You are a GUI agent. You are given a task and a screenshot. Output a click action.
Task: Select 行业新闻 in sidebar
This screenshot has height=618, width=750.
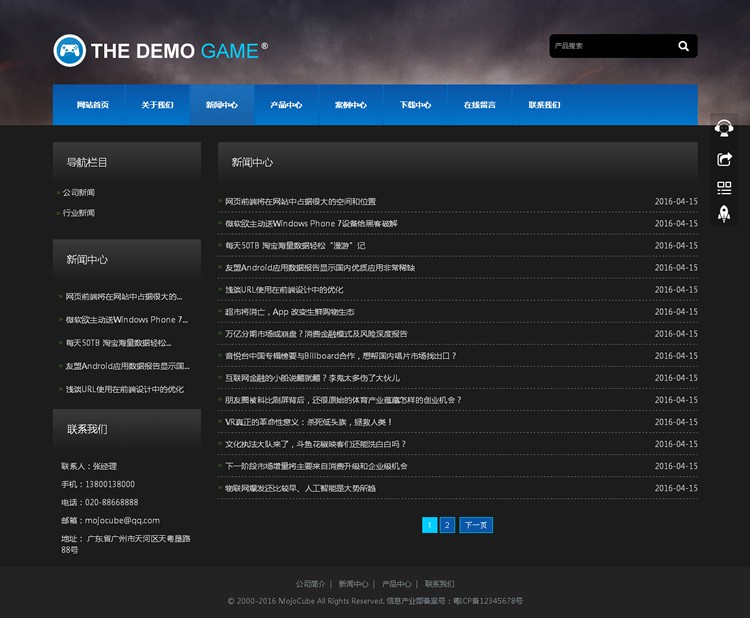tap(78, 213)
